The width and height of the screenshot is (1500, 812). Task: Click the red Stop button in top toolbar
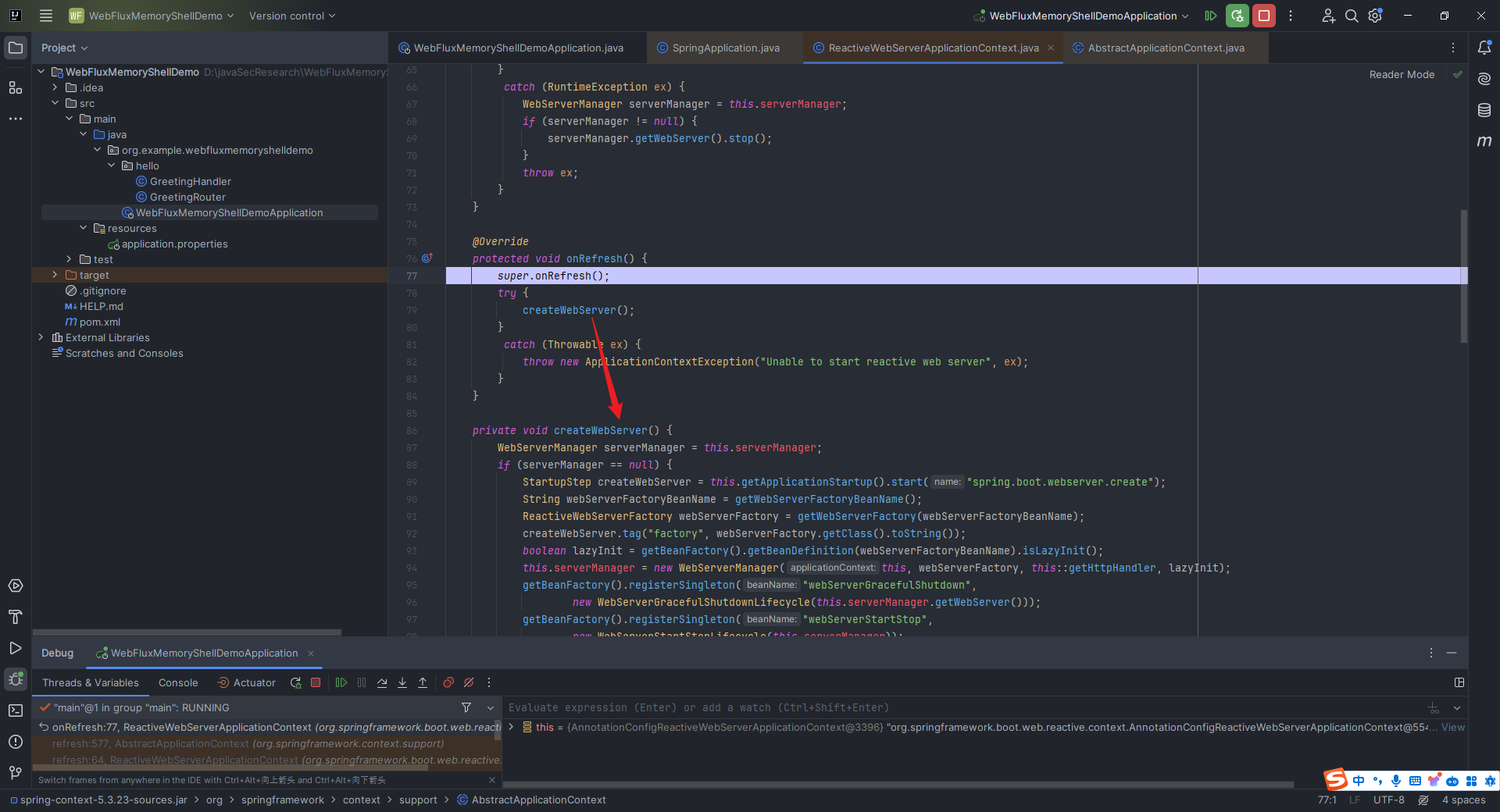[x=1263, y=16]
